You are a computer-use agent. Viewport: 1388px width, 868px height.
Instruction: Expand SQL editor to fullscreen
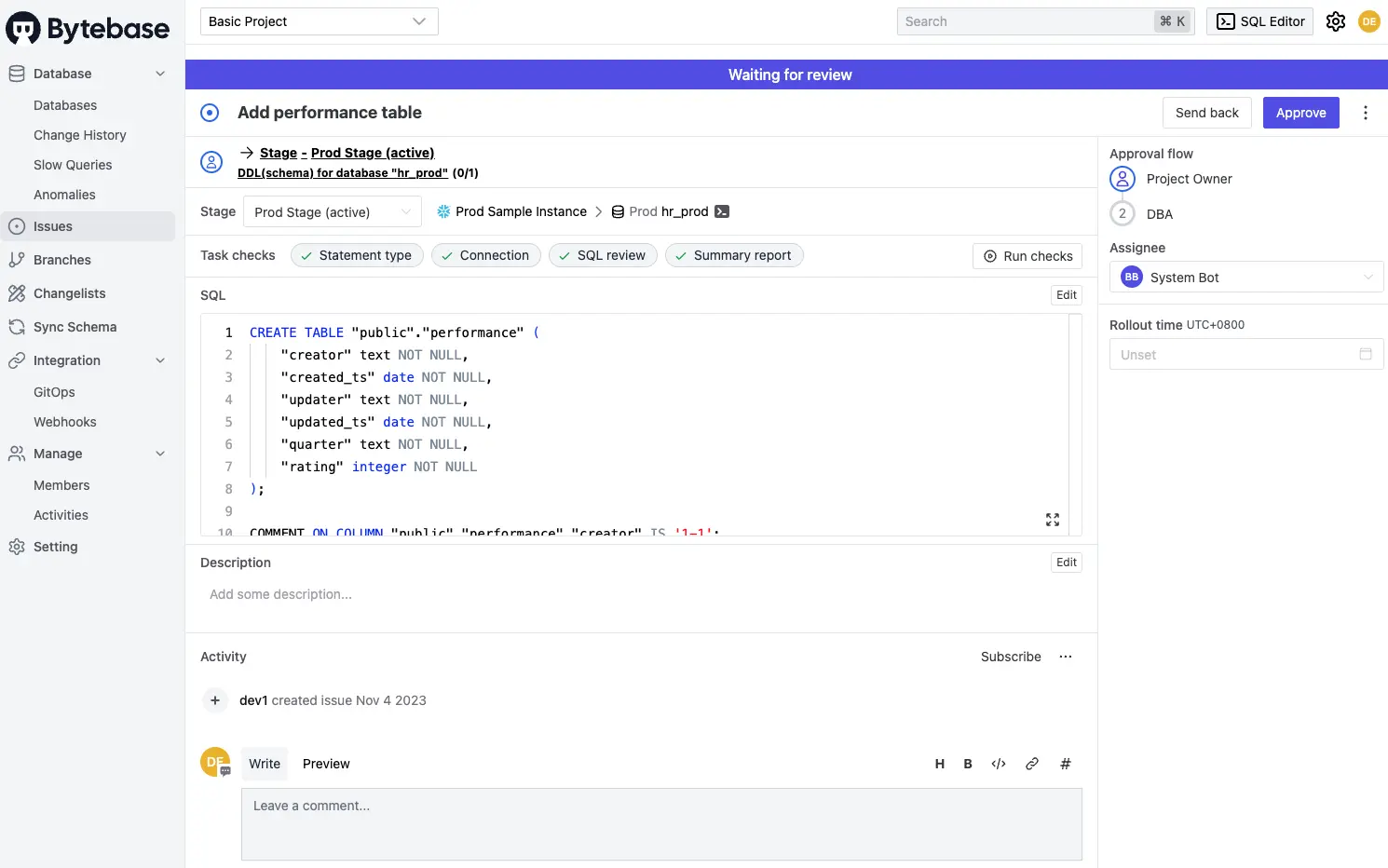click(x=1052, y=520)
